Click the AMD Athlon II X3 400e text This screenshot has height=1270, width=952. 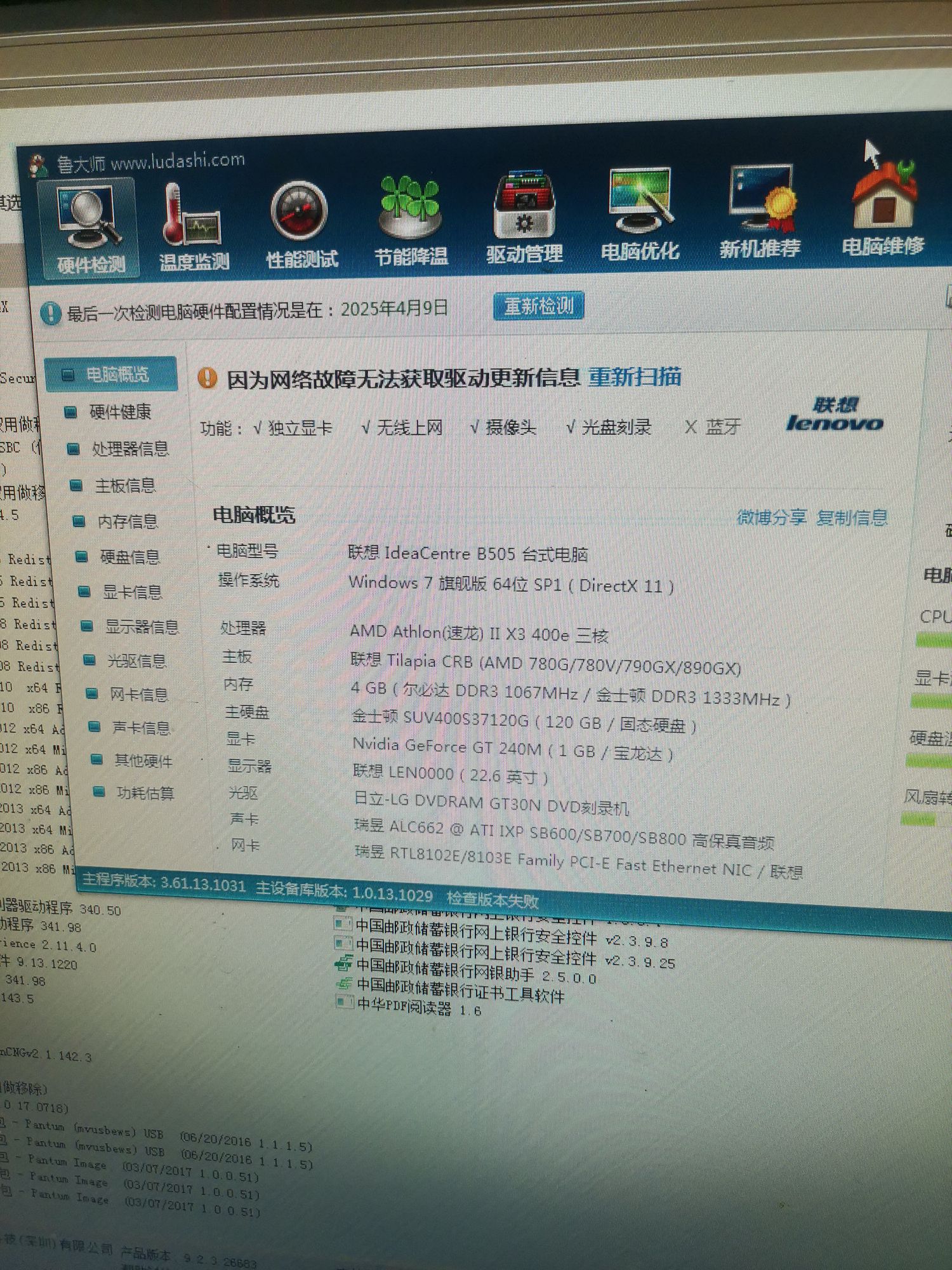tap(479, 633)
